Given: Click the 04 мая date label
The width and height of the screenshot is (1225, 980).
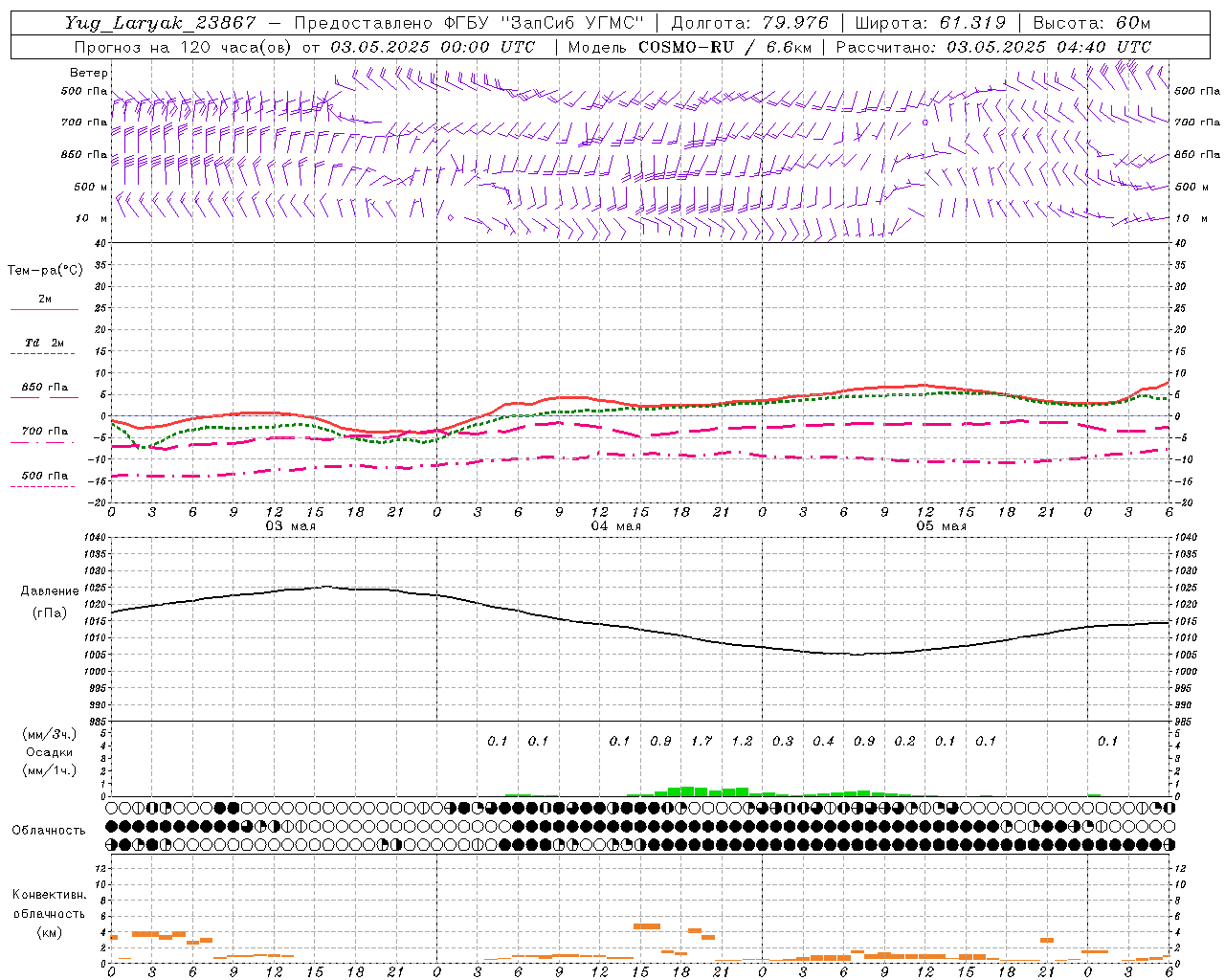Looking at the screenshot, I should (615, 526).
